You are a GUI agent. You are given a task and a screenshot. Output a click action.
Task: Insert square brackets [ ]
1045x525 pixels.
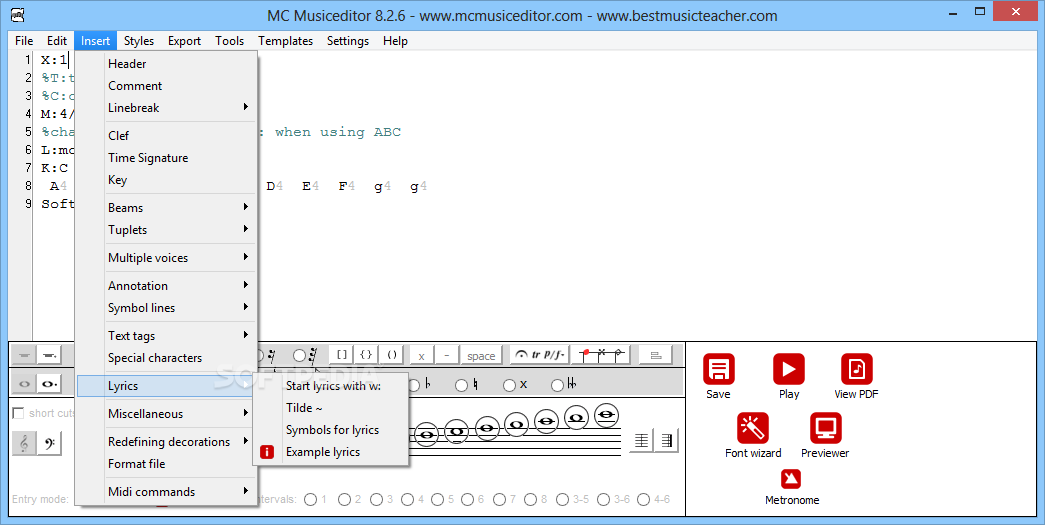341,355
